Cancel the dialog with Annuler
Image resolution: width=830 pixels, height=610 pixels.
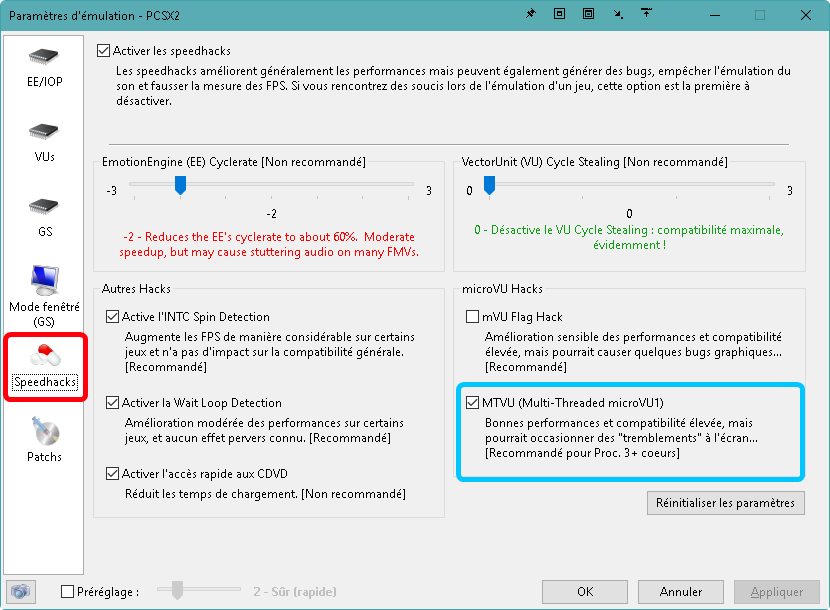(681, 591)
